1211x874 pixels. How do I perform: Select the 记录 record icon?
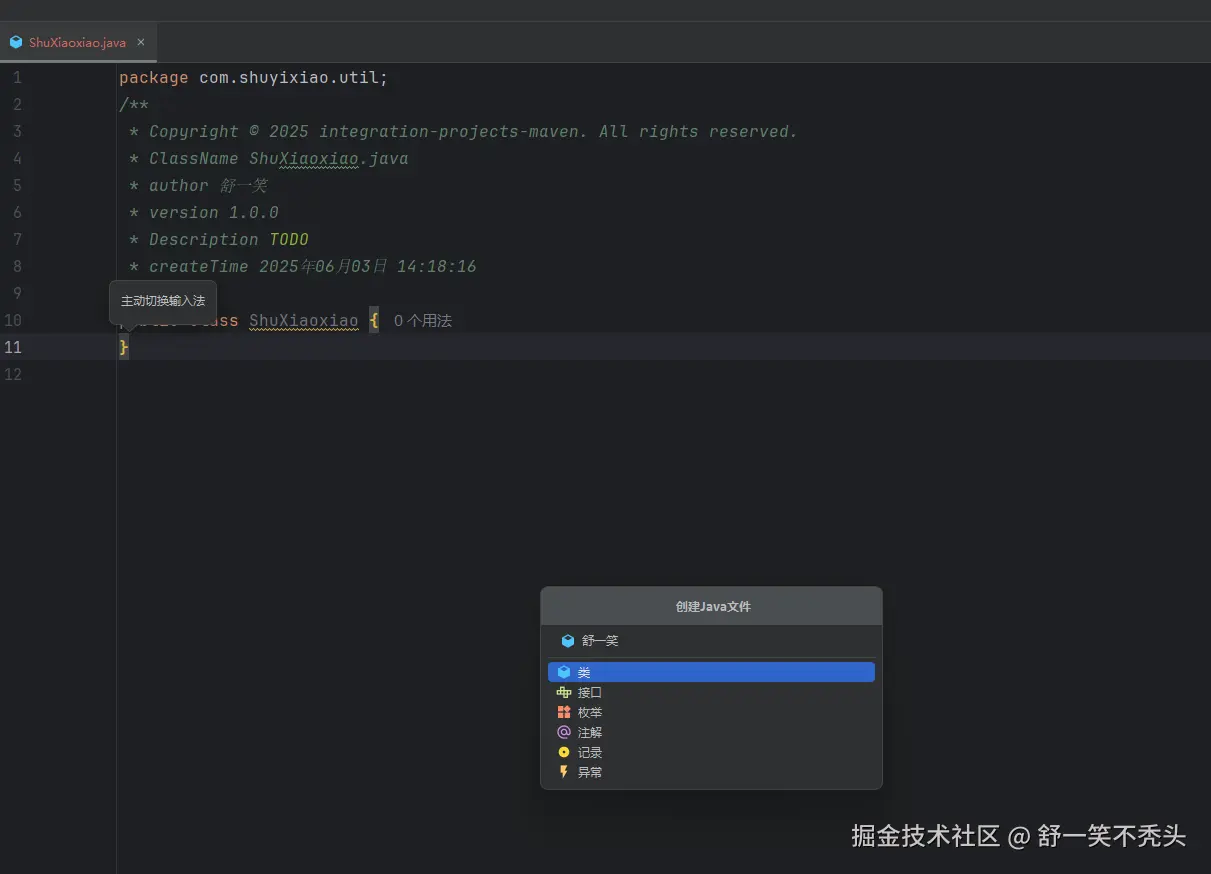[x=564, y=752]
